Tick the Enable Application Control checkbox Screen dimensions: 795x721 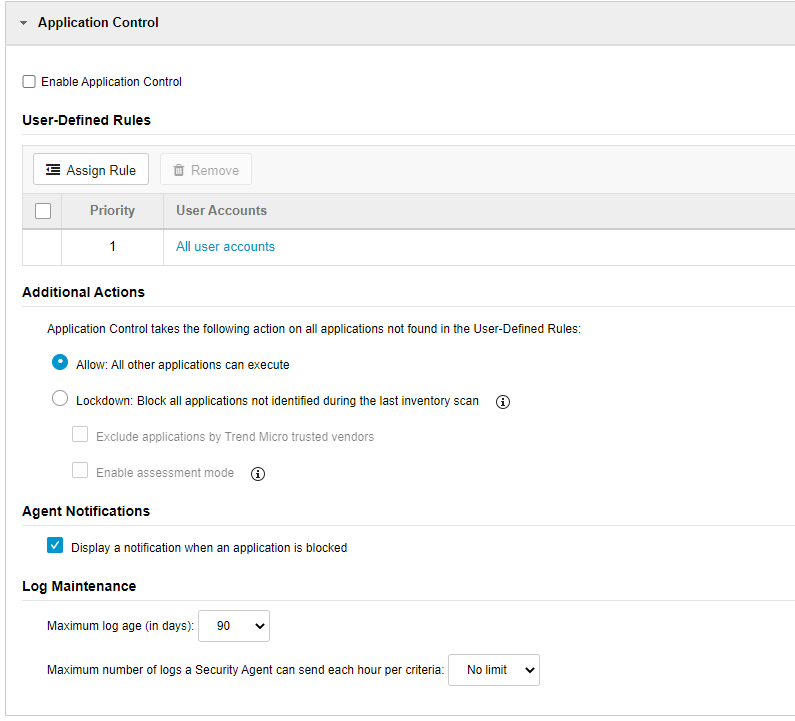click(x=29, y=82)
